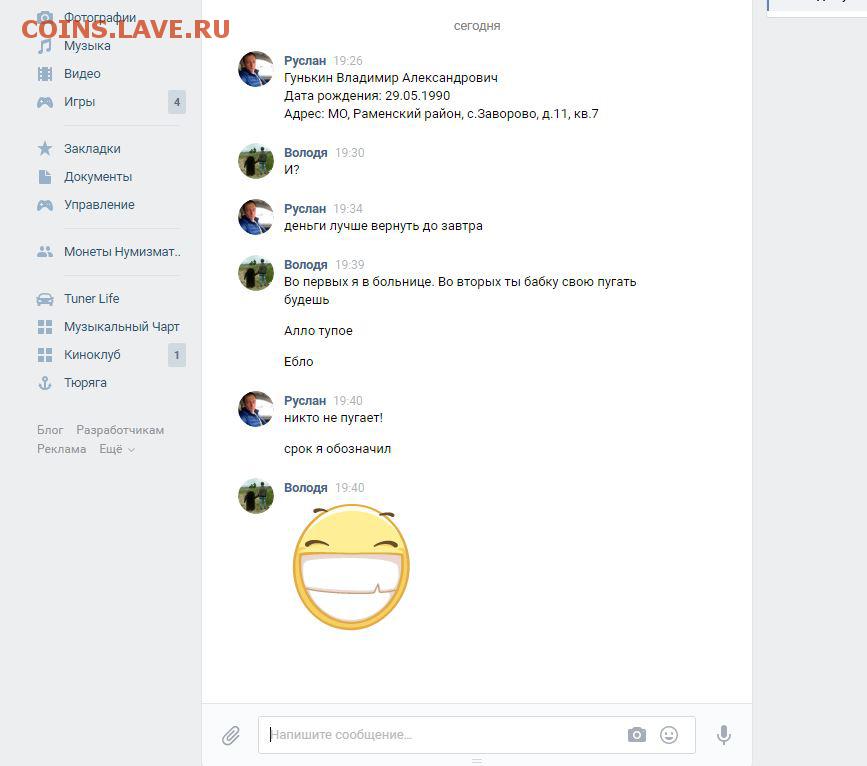Viewport: 867px width, 766px height.
Task: Click the 'Дата рождения: 29.05.1990' line
Action: [367, 96]
